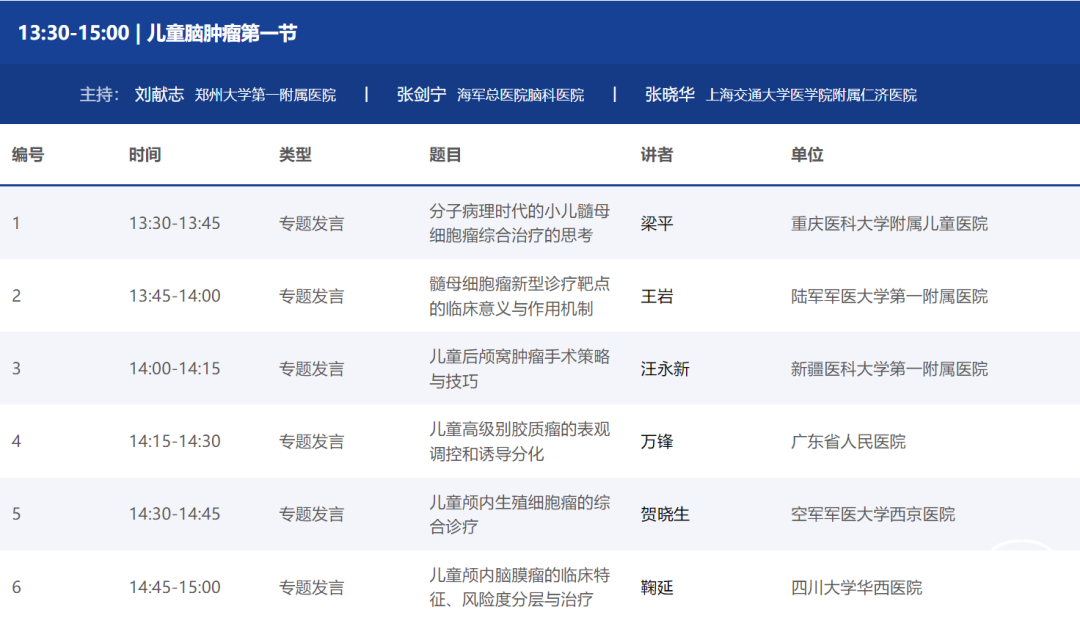Click affiliation 四川大学华西医院

[856, 587]
